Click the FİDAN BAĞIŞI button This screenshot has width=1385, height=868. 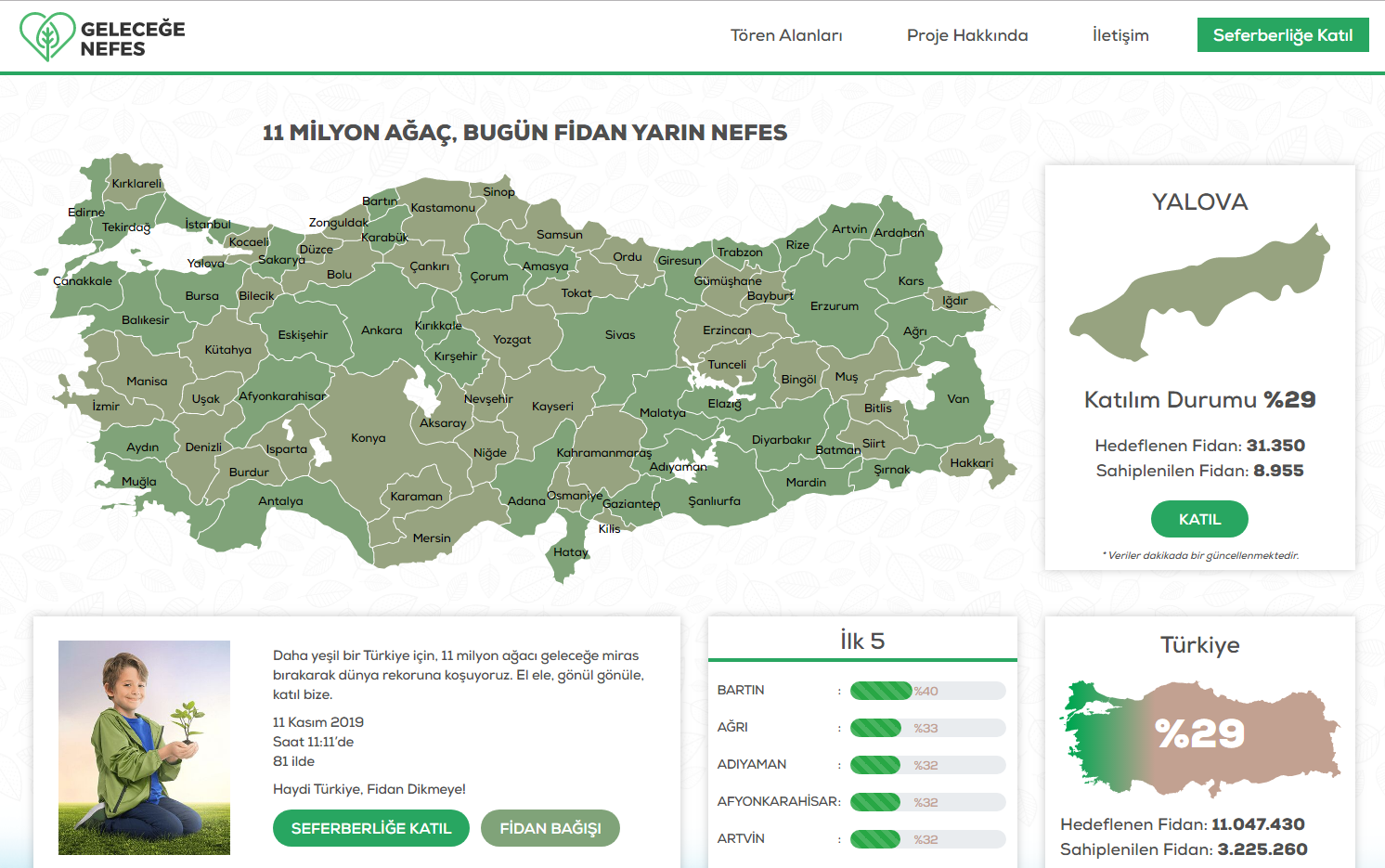tap(550, 828)
